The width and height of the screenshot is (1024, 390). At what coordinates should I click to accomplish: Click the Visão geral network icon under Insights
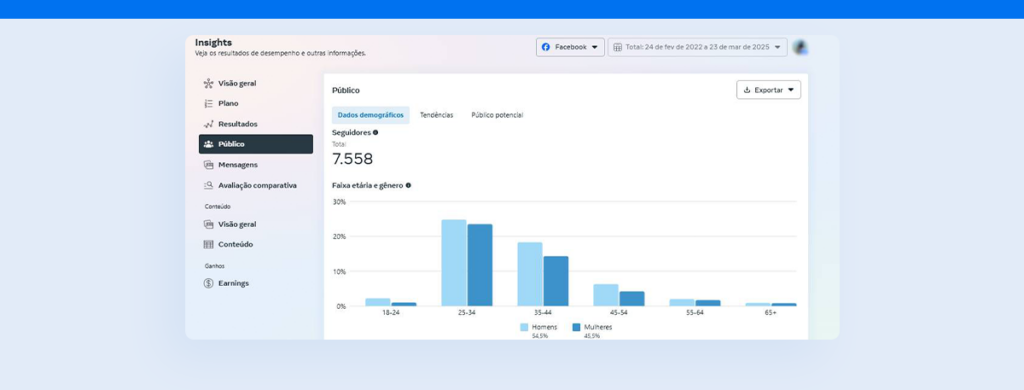click(208, 84)
